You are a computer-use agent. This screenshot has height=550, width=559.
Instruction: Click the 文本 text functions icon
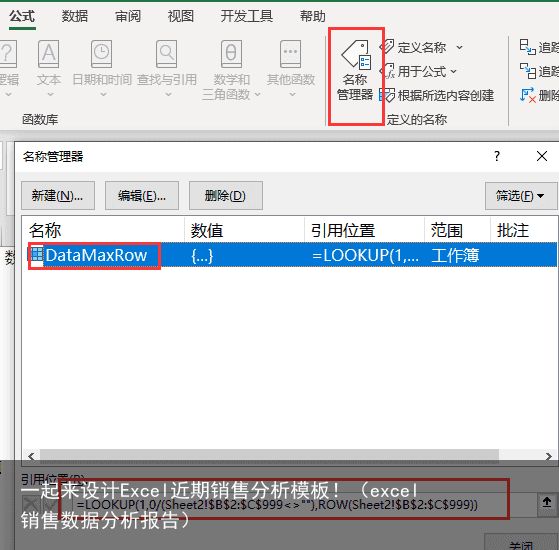coord(49,68)
